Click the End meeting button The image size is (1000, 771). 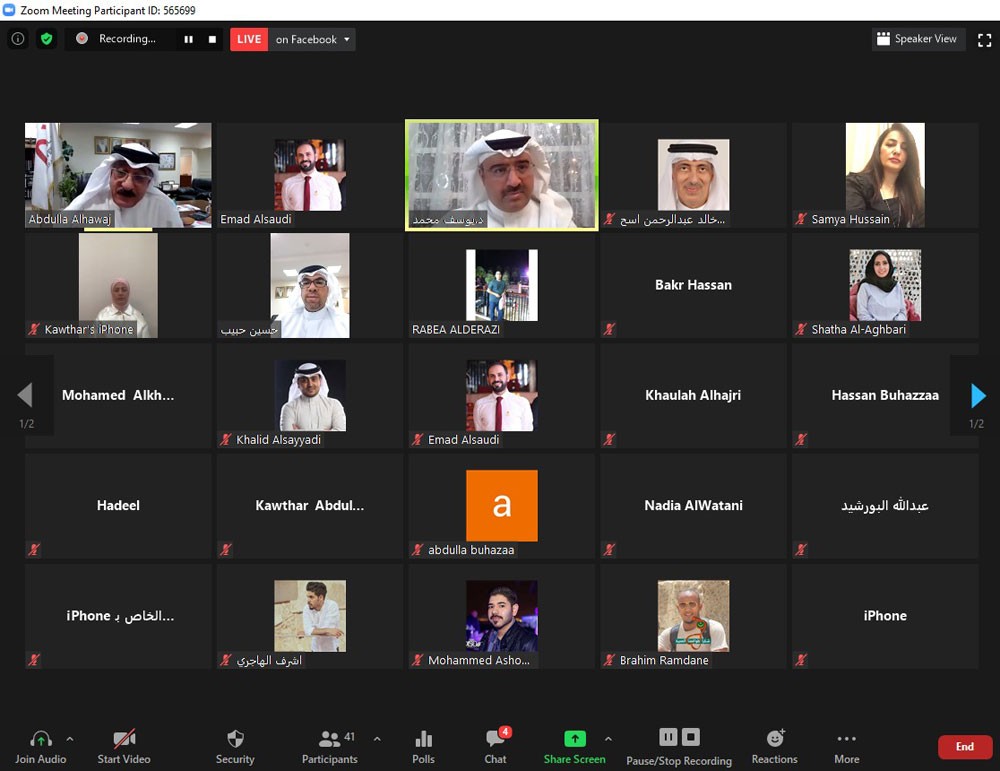tap(964, 747)
